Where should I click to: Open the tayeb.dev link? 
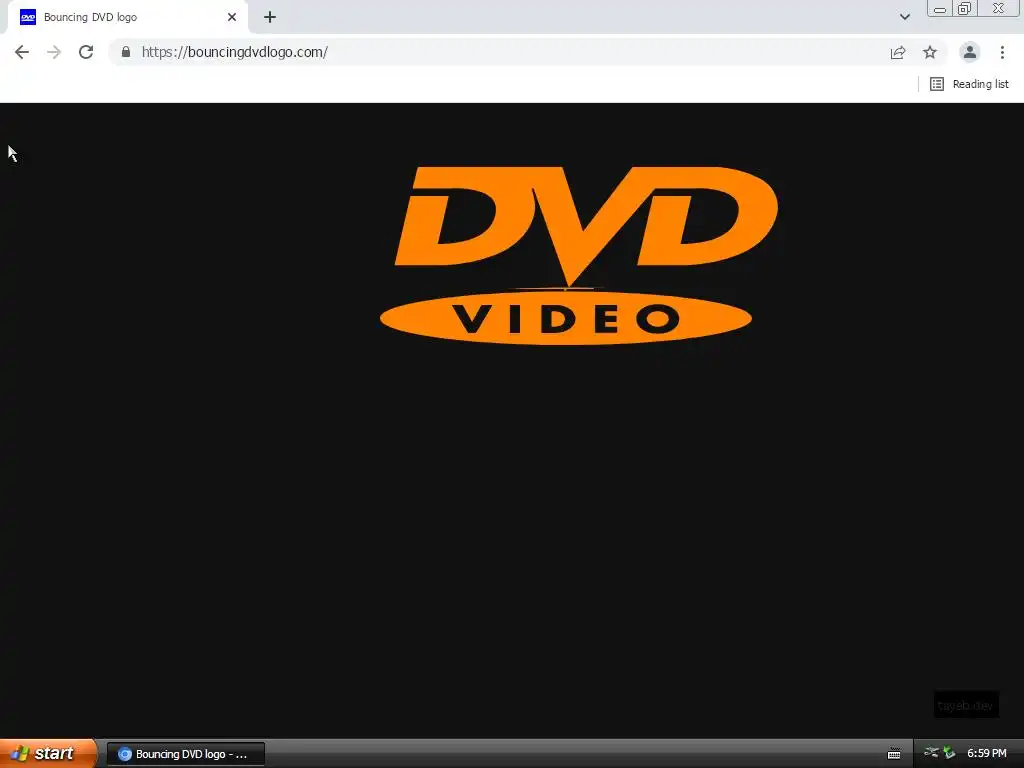pyautogui.click(x=965, y=705)
